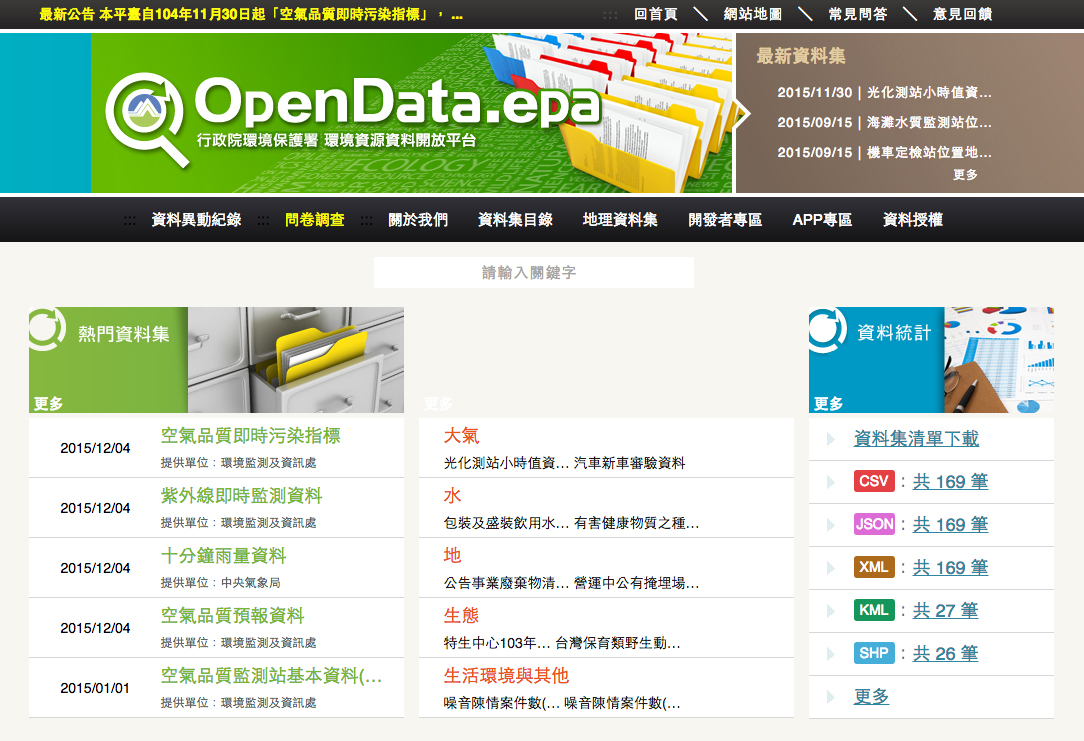
Task: Open the 十分鐘雨量資料 dataset
Action: point(223,556)
